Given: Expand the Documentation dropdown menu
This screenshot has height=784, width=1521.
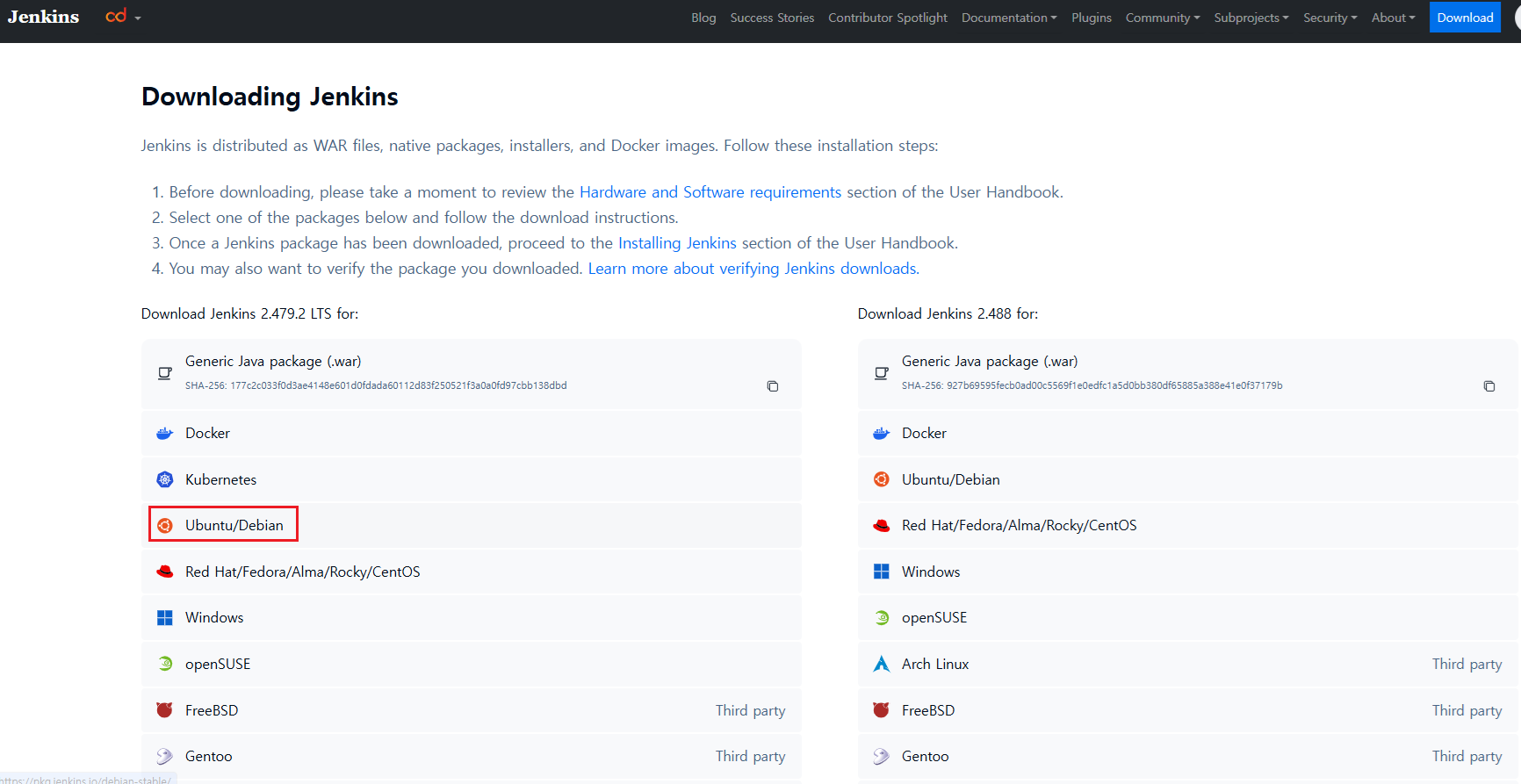Looking at the screenshot, I should [1009, 18].
